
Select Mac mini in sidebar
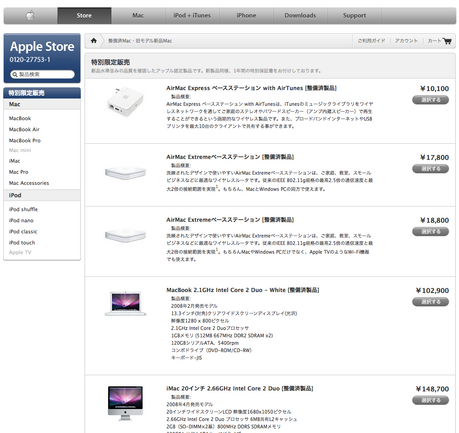20,150
